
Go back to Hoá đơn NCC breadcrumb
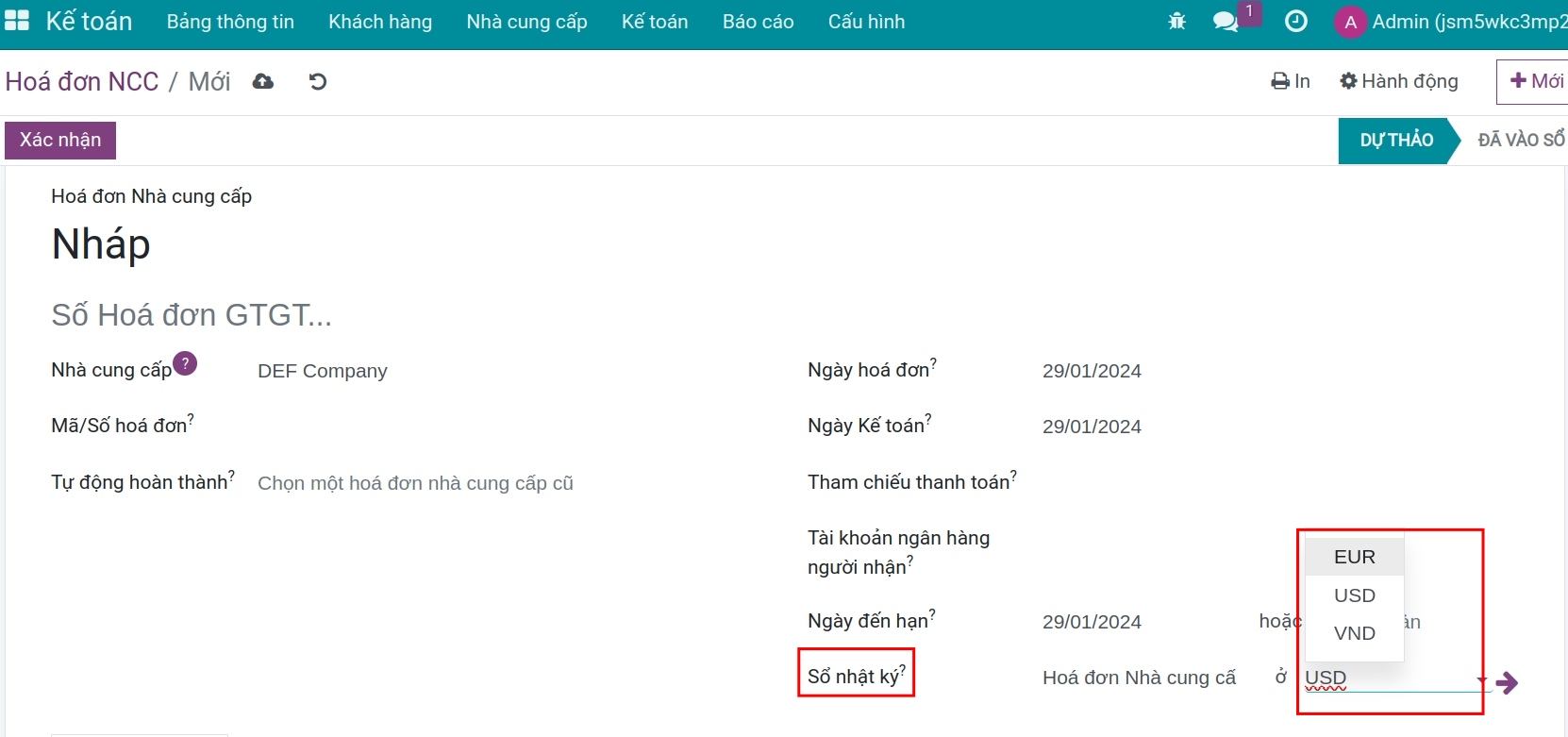pyautogui.click(x=82, y=82)
